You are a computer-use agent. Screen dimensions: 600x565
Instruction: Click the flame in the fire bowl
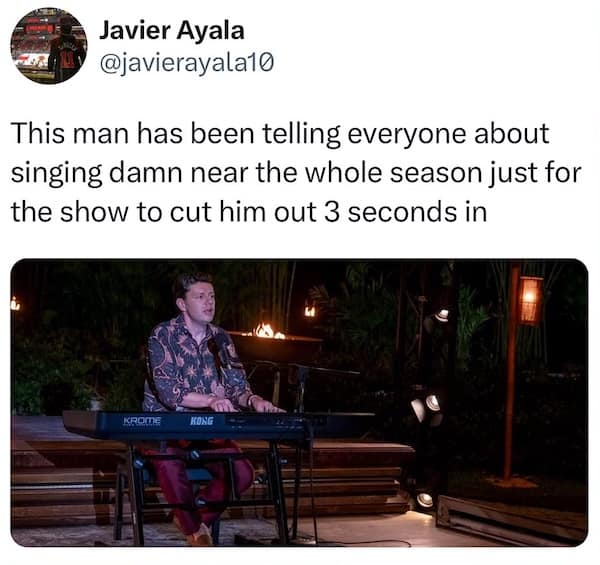pyautogui.click(x=268, y=331)
